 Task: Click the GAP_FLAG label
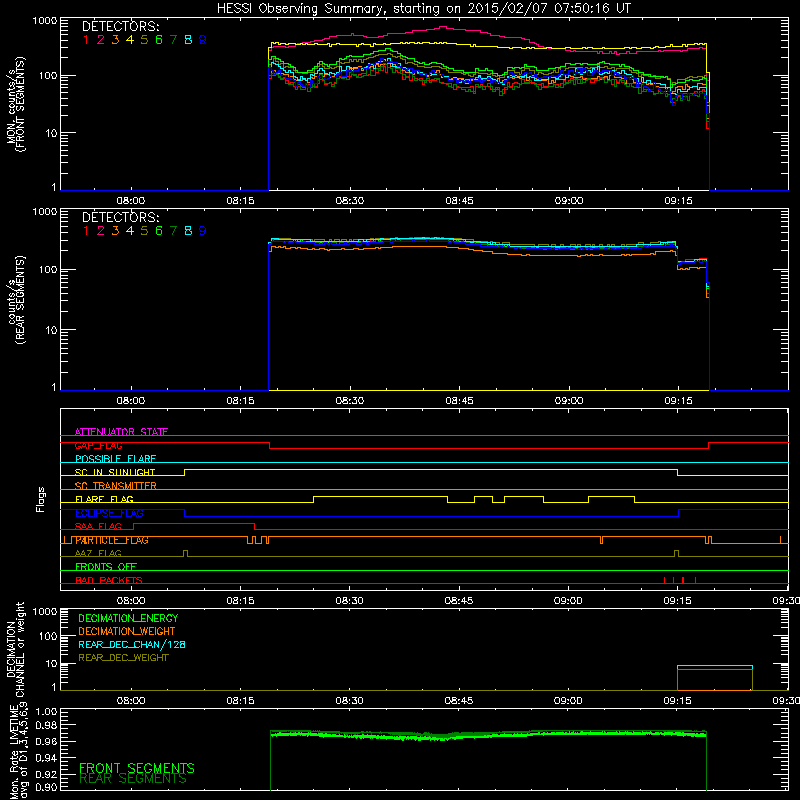click(98, 445)
